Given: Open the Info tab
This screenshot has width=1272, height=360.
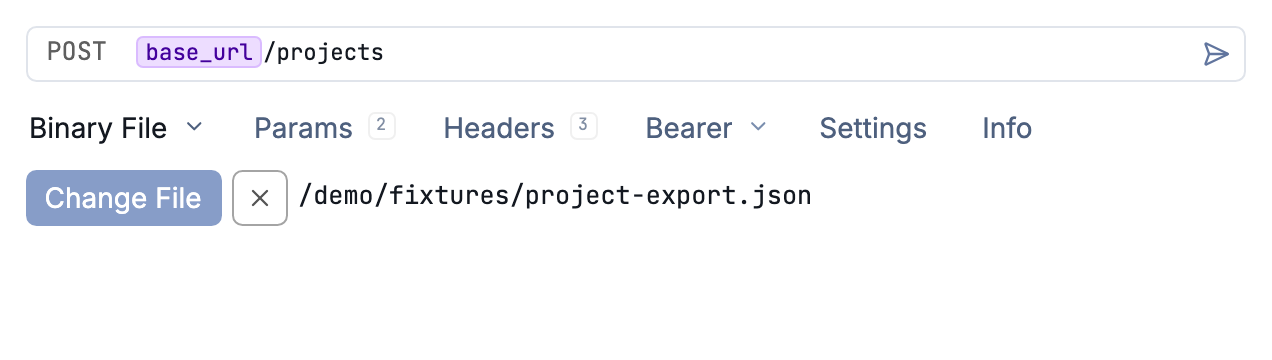Looking at the screenshot, I should 1007,128.
